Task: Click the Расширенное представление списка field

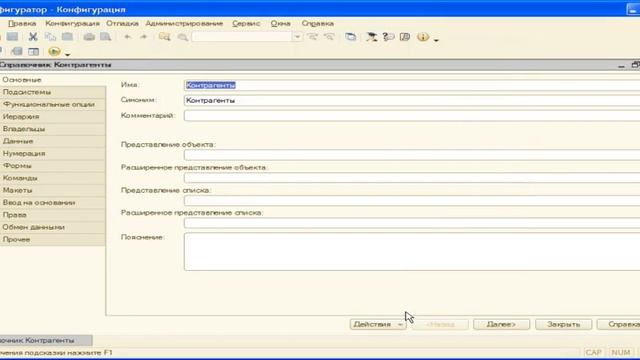Action: click(412, 223)
